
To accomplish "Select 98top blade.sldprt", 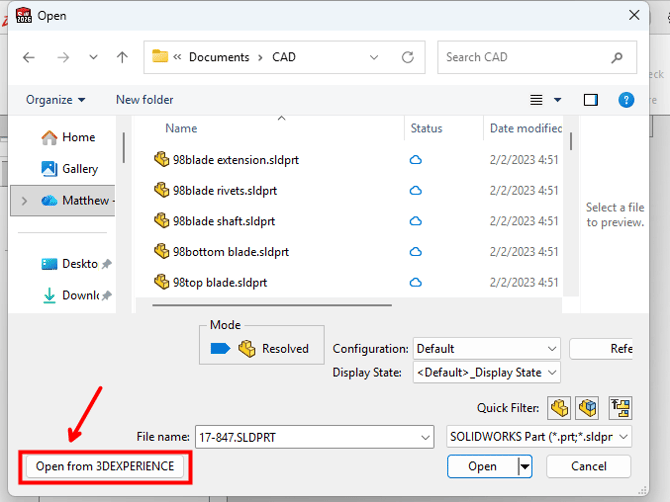I will tap(220, 283).
